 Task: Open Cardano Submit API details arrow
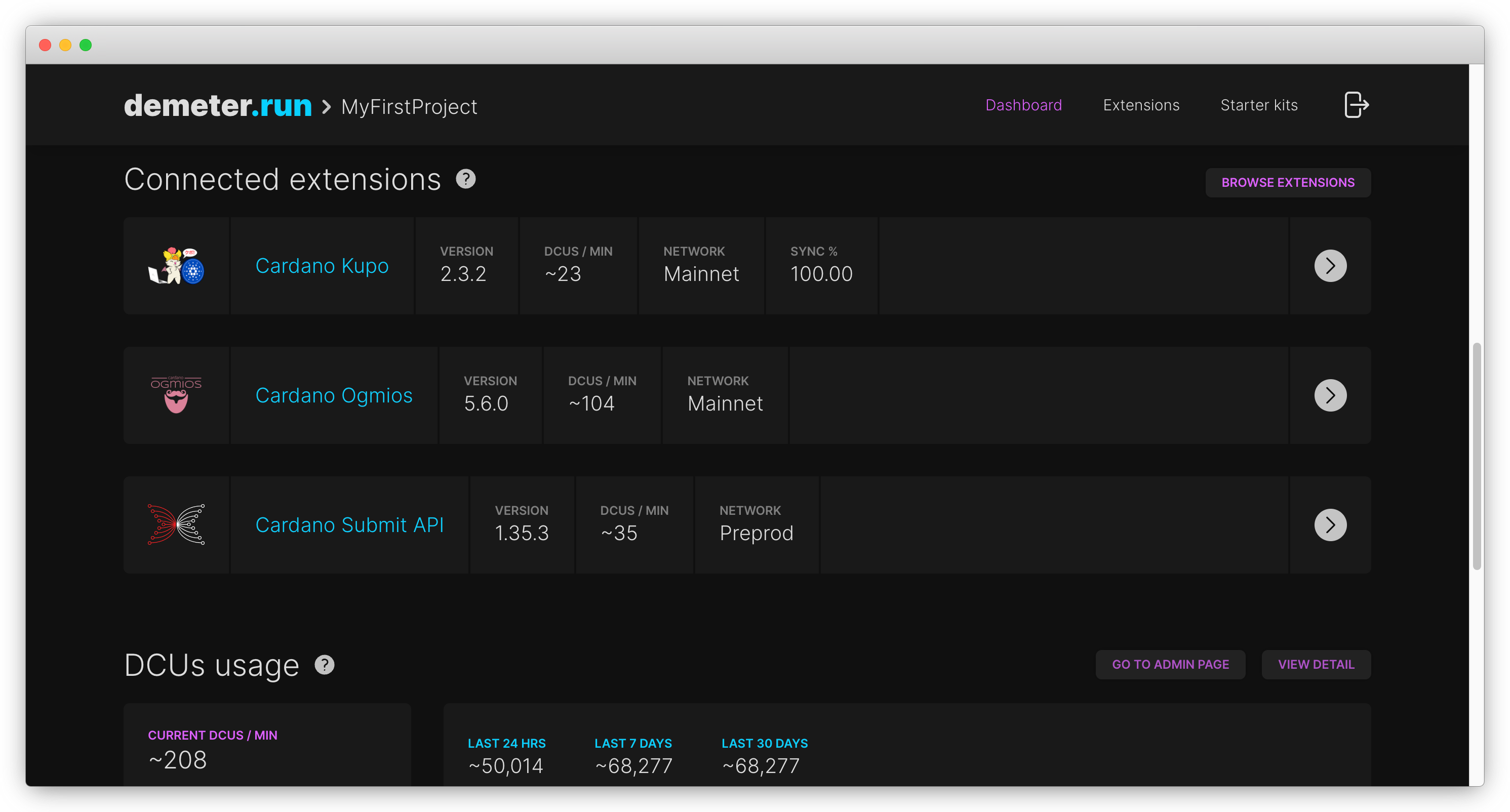pos(1330,525)
